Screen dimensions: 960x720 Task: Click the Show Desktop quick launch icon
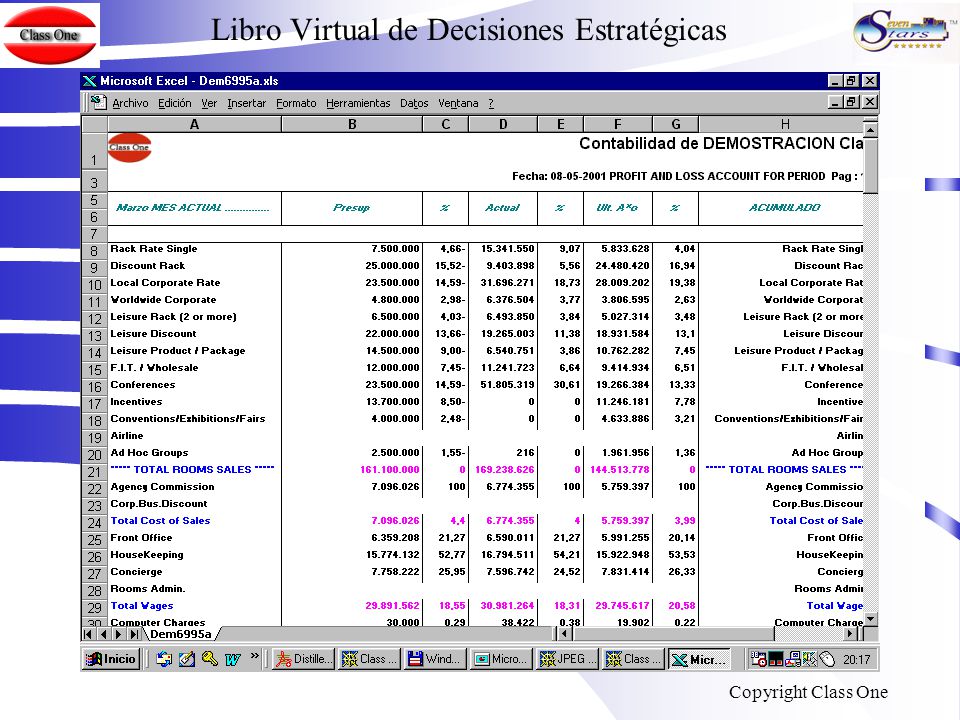click(164, 659)
